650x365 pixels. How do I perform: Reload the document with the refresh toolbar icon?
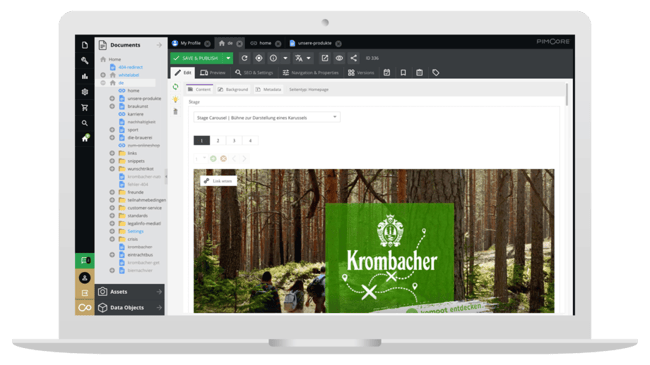pyautogui.click(x=245, y=58)
